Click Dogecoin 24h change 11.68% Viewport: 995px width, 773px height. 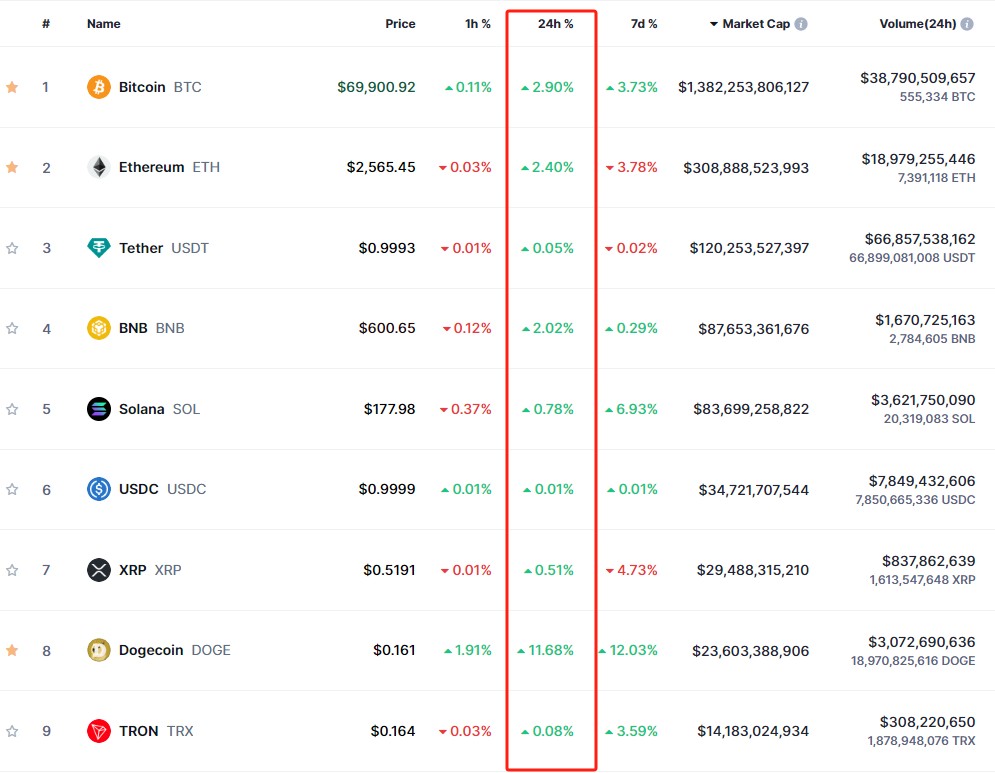tap(546, 651)
